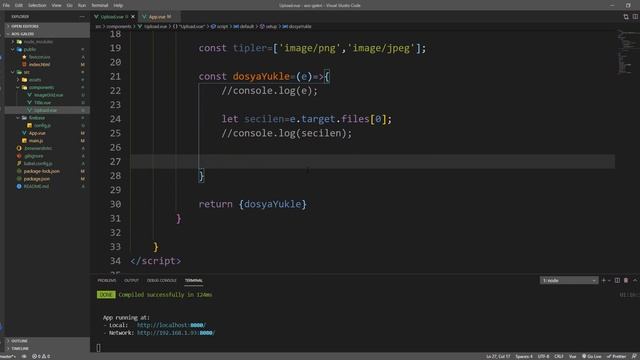Open the Go menu
640x360 pixels.
(x=69, y=5)
